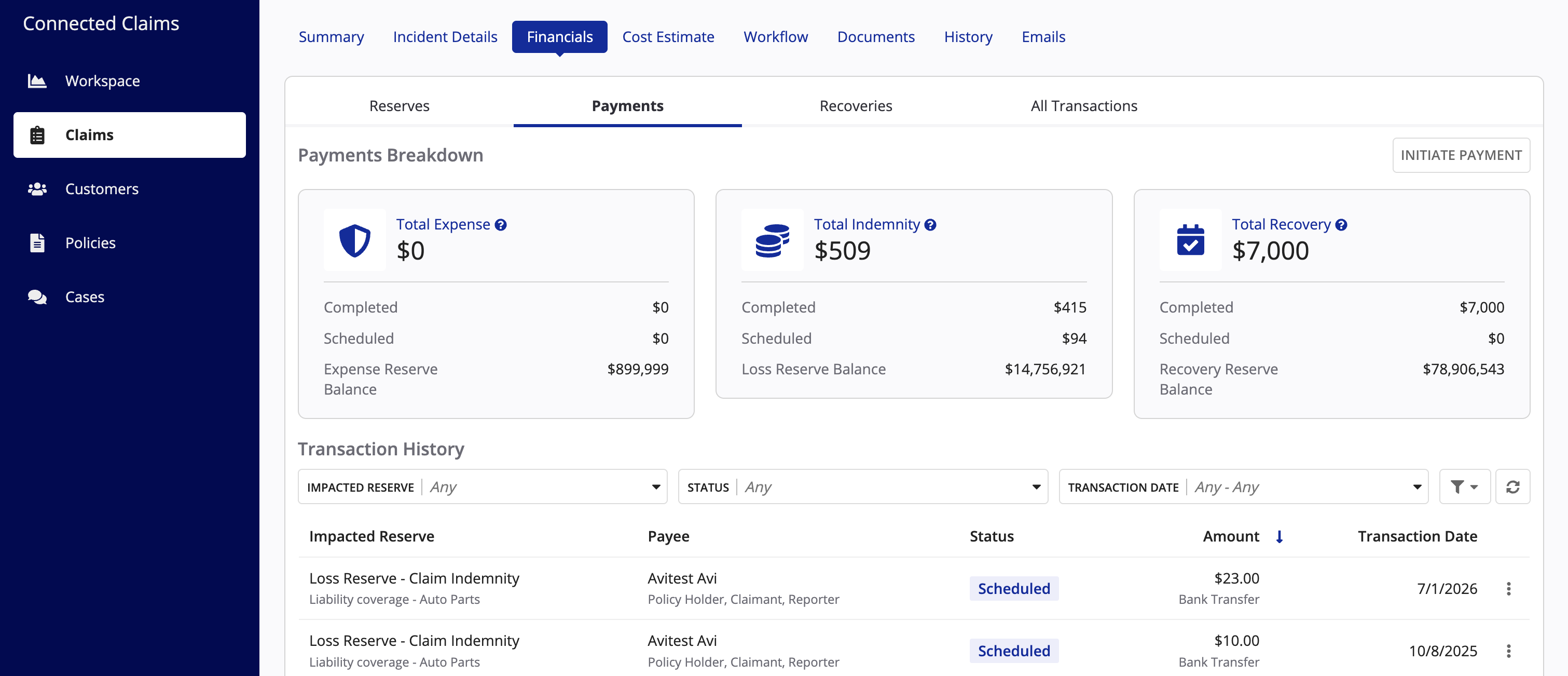The image size is (1568, 676).
Task: Select the Financials tab
Action: (559, 37)
